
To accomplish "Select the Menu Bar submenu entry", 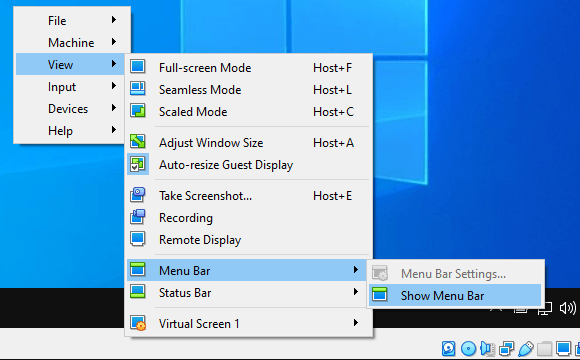I will [248, 270].
